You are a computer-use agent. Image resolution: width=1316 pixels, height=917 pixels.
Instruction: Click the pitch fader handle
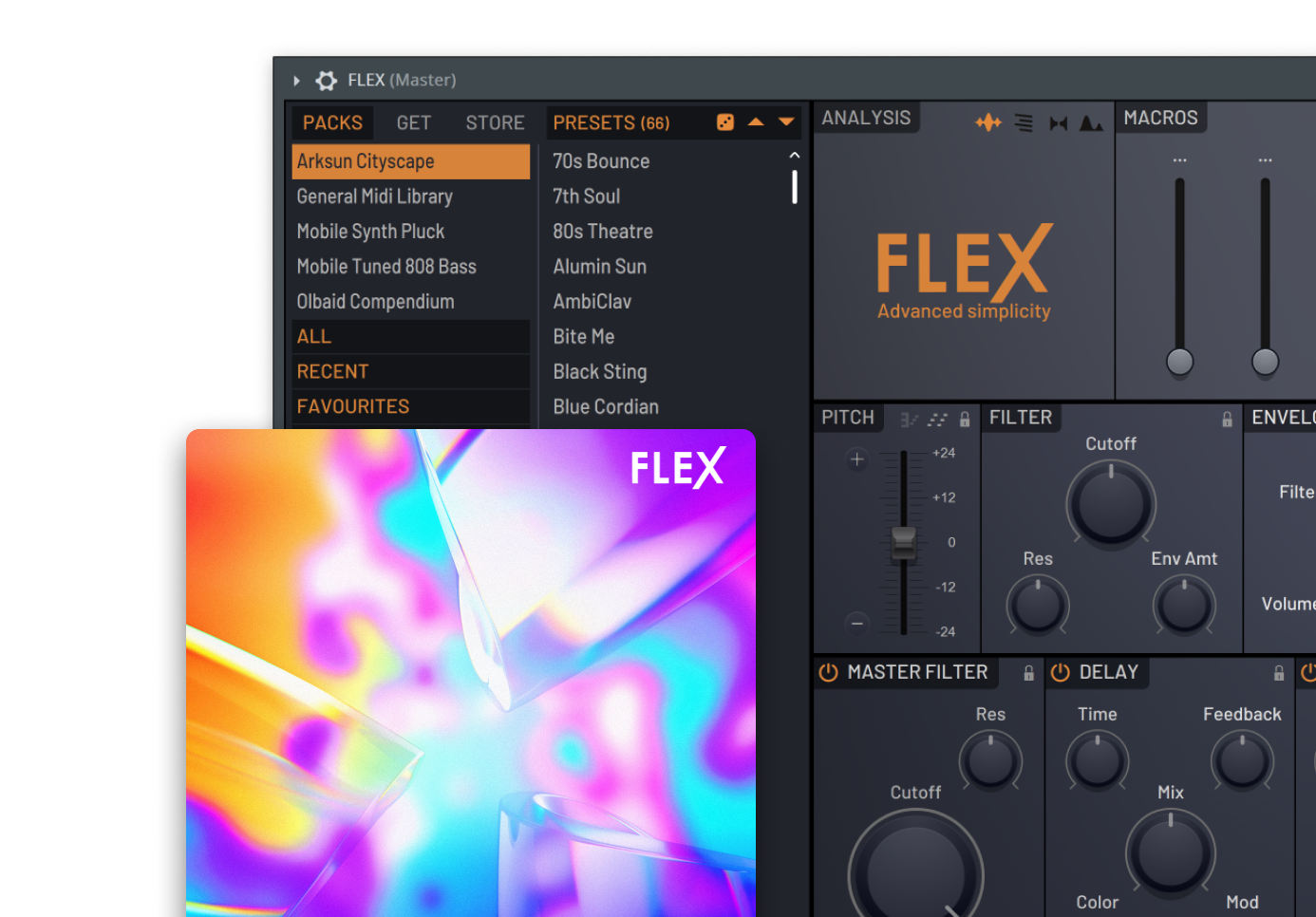point(904,544)
